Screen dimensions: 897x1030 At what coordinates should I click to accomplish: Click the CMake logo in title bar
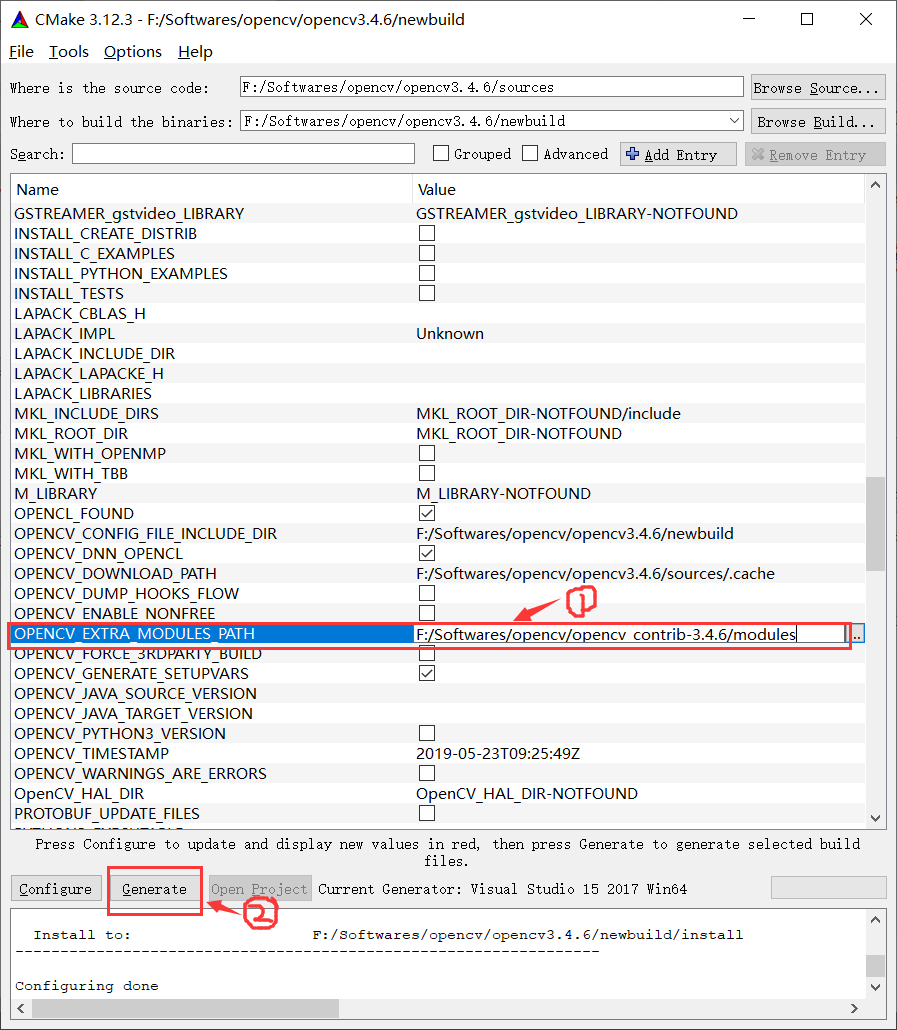point(18,20)
